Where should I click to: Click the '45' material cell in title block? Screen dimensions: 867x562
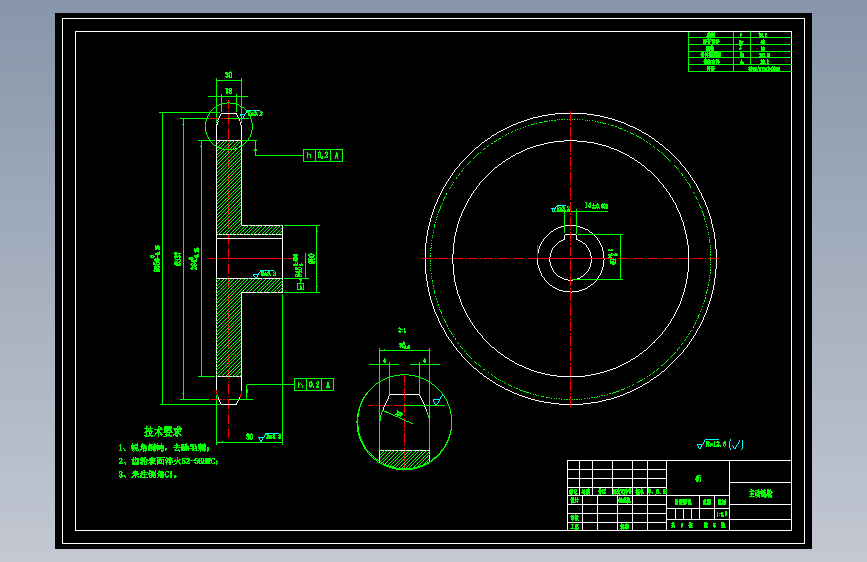[x=698, y=478]
